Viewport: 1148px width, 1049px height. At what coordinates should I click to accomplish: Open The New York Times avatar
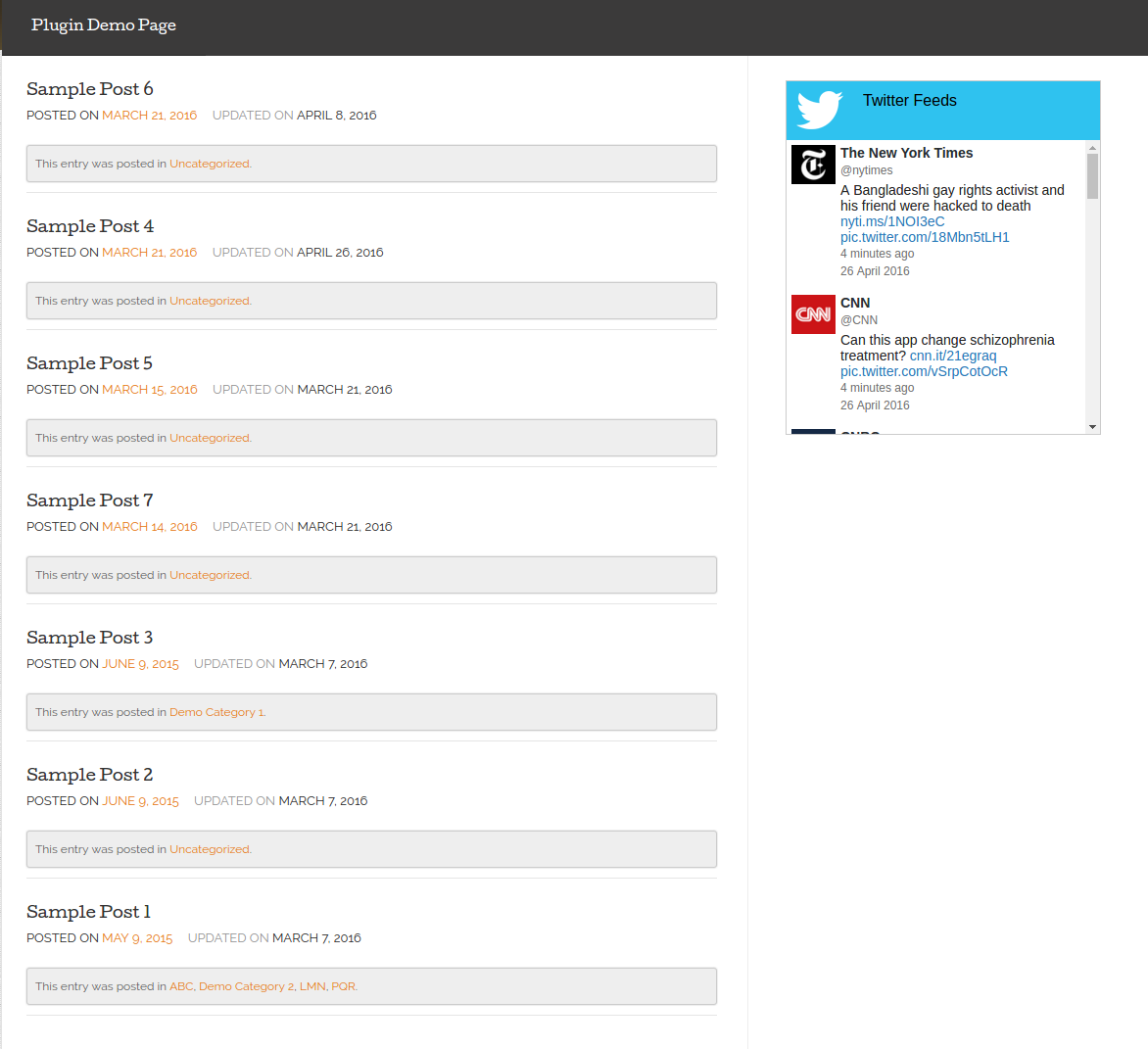click(813, 165)
